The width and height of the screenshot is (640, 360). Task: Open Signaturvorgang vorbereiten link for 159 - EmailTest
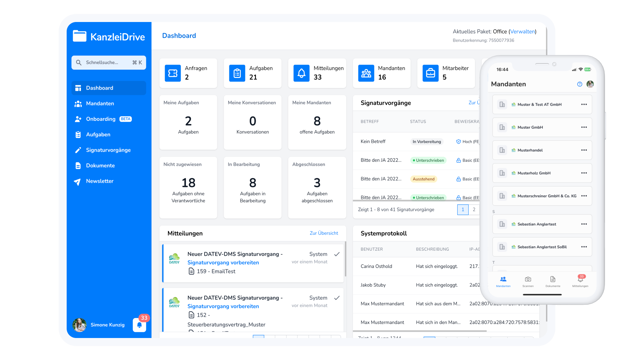(x=223, y=262)
